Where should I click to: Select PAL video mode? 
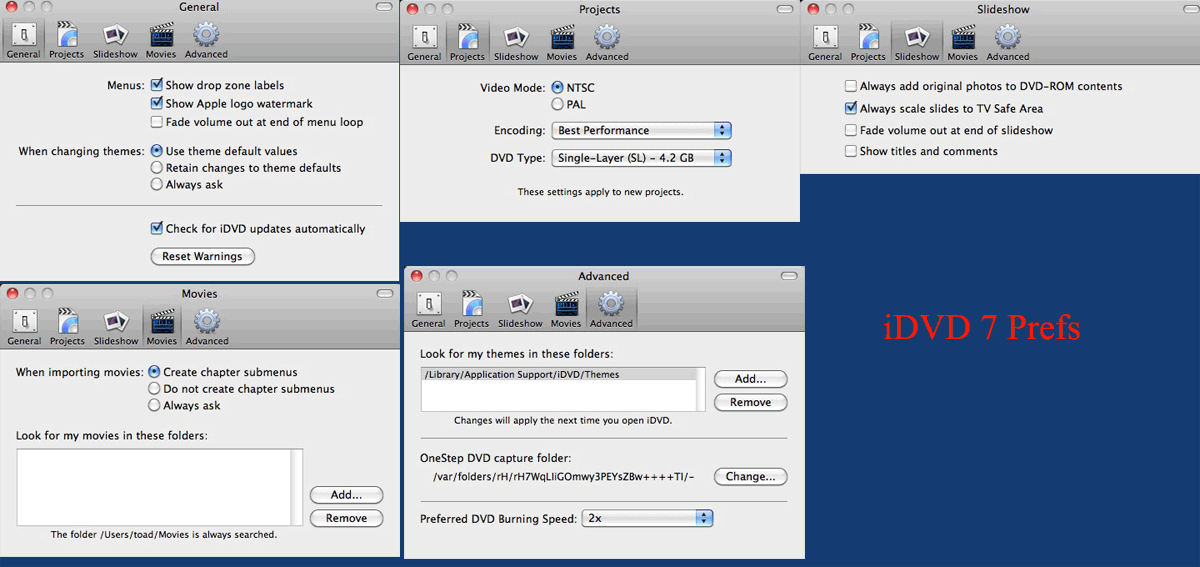557,104
